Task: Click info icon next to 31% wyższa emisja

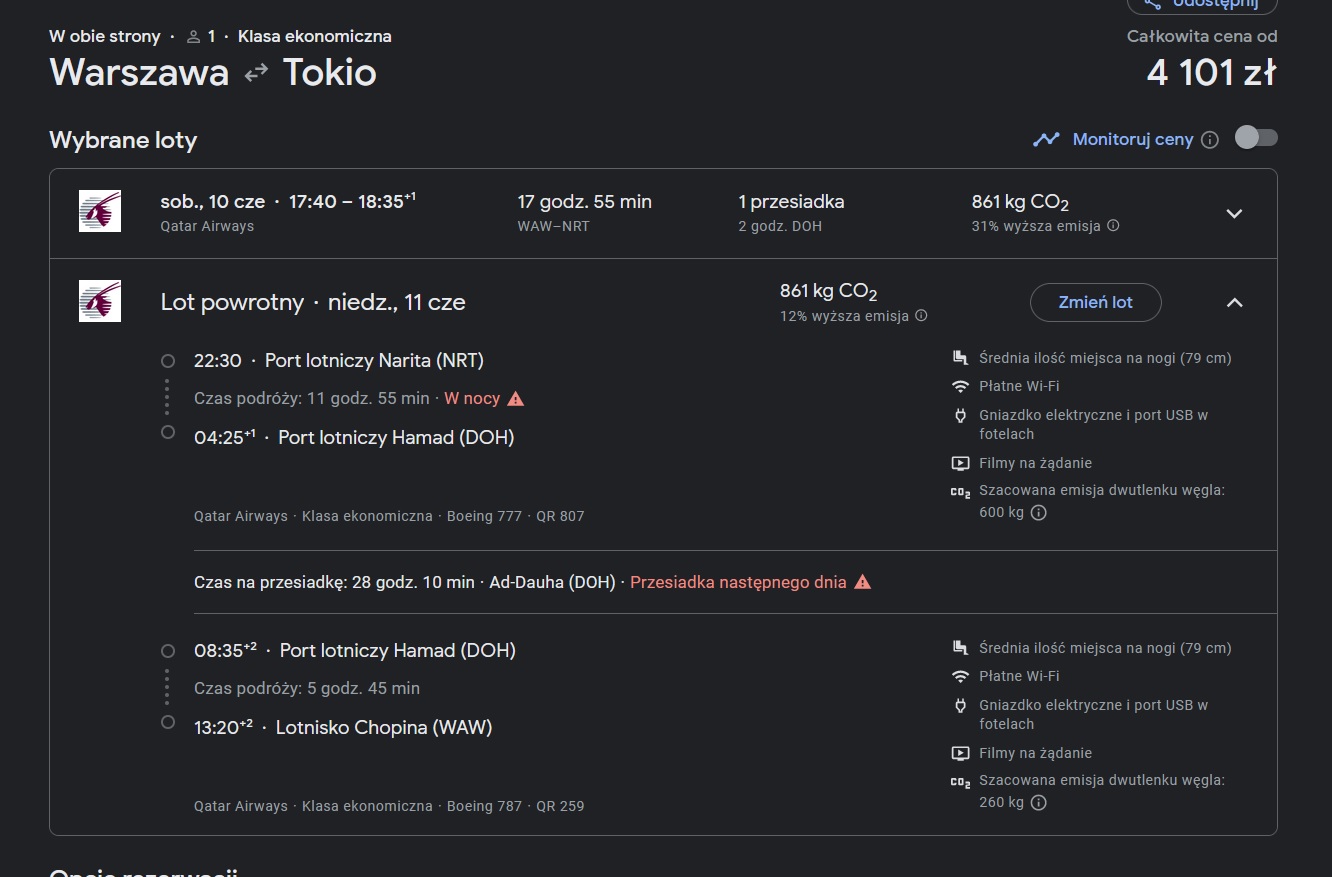Action: coord(1113,226)
